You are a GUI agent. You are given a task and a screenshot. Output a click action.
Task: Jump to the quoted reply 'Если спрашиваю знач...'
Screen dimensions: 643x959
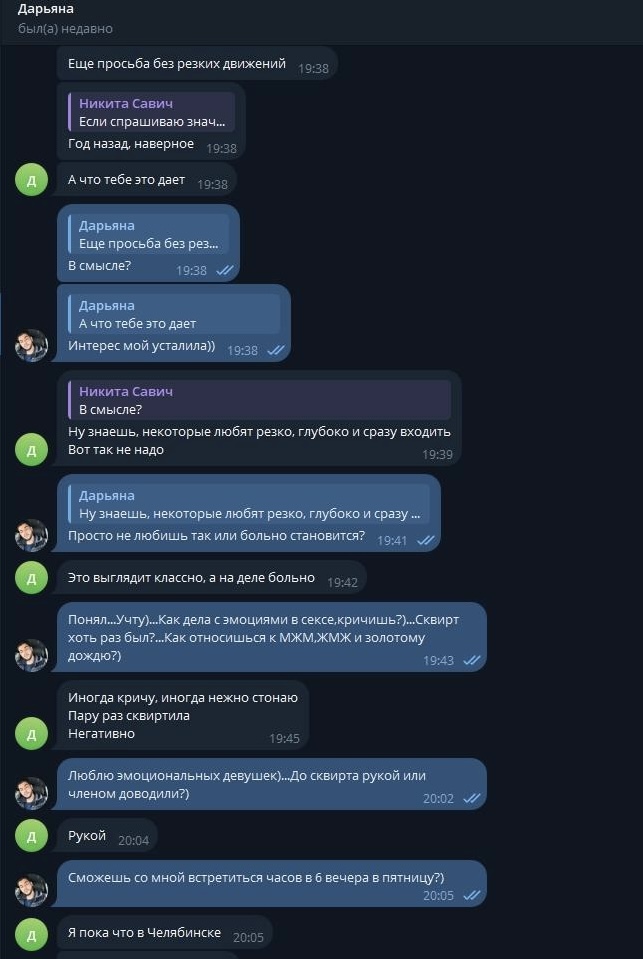[152, 112]
